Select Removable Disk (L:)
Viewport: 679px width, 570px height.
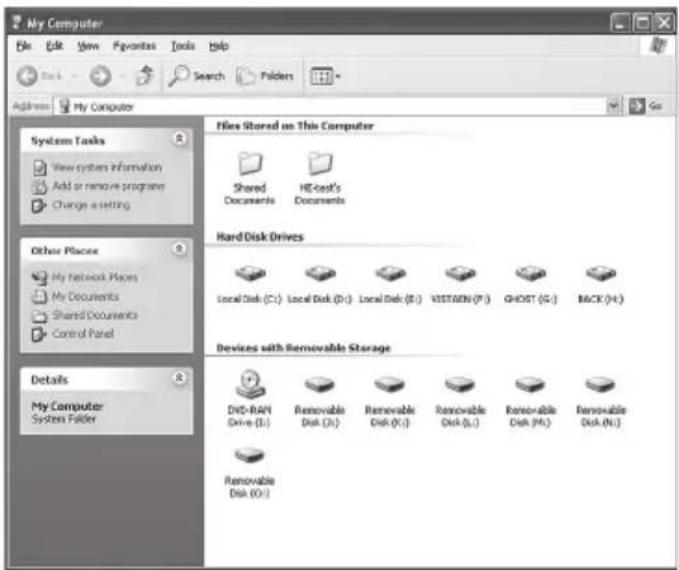coord(460,402)
